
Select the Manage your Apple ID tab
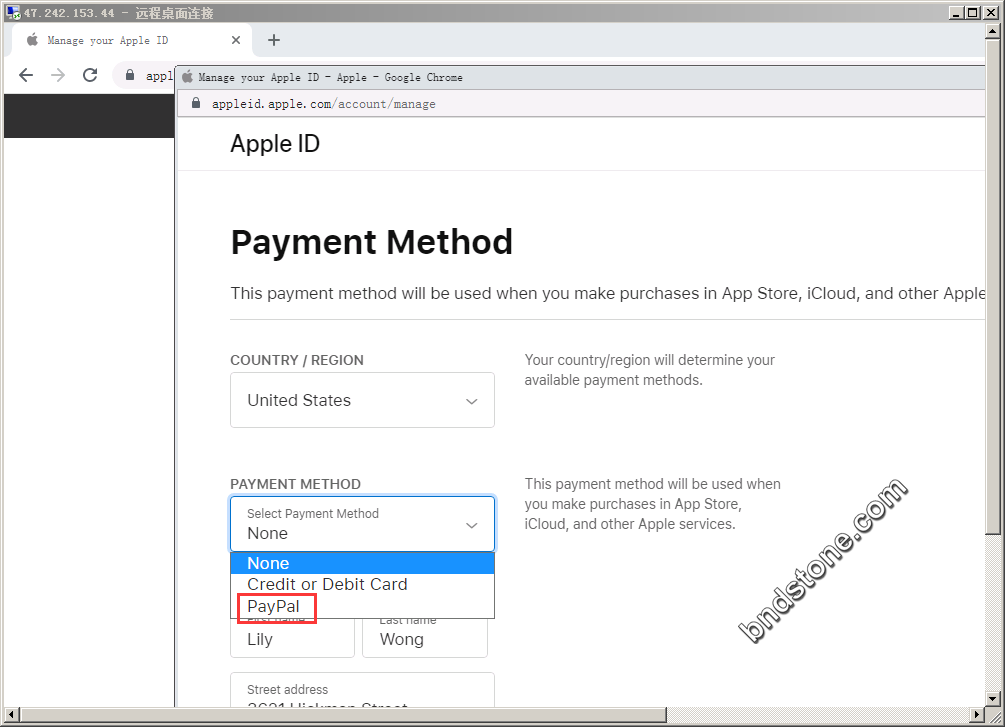click(x=132, y=40)
